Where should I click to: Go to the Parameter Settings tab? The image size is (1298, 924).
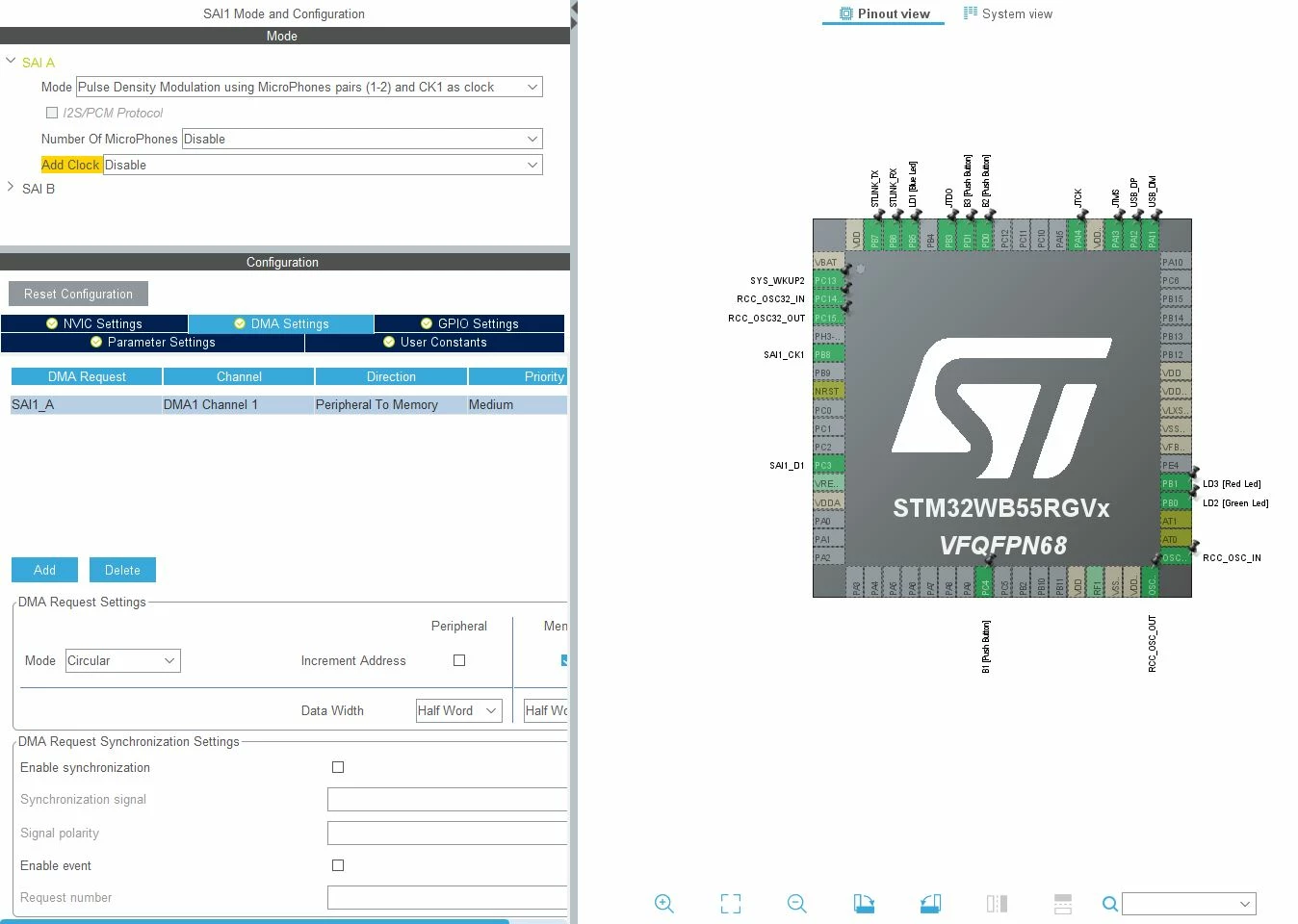153,342
